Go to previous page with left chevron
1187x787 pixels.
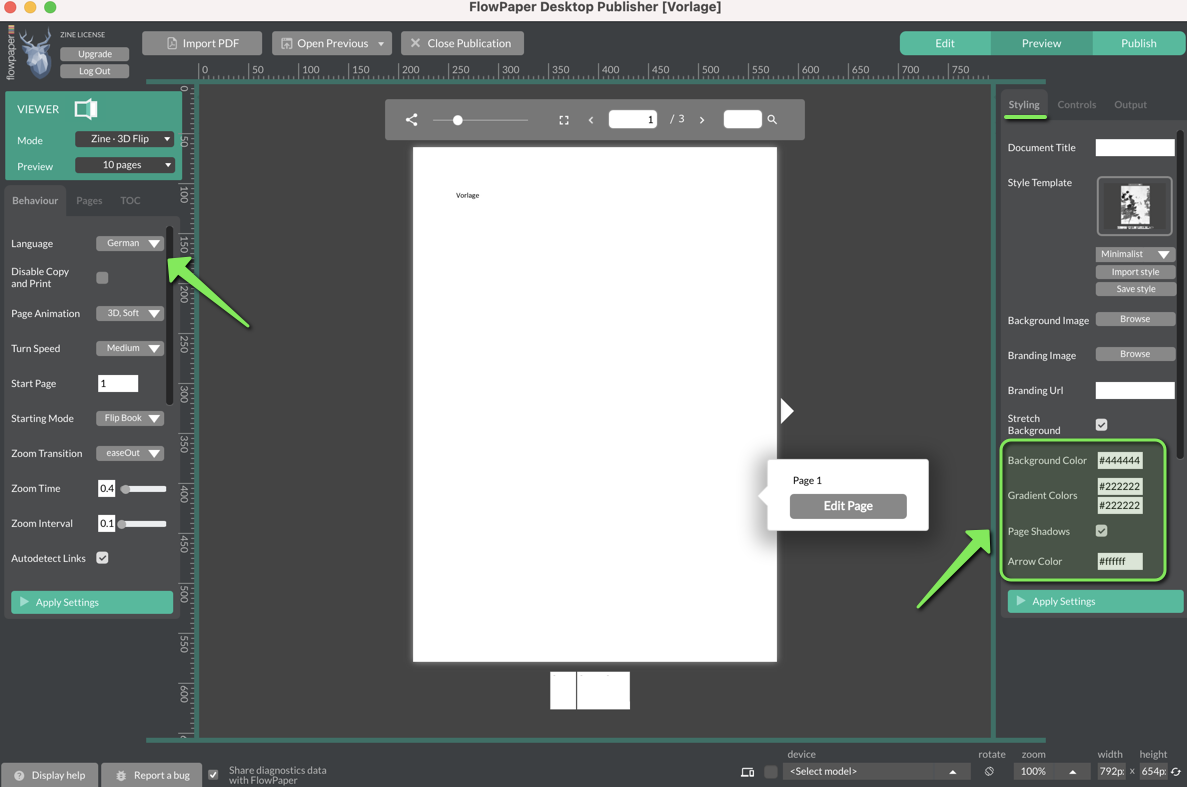click(591, 120)
